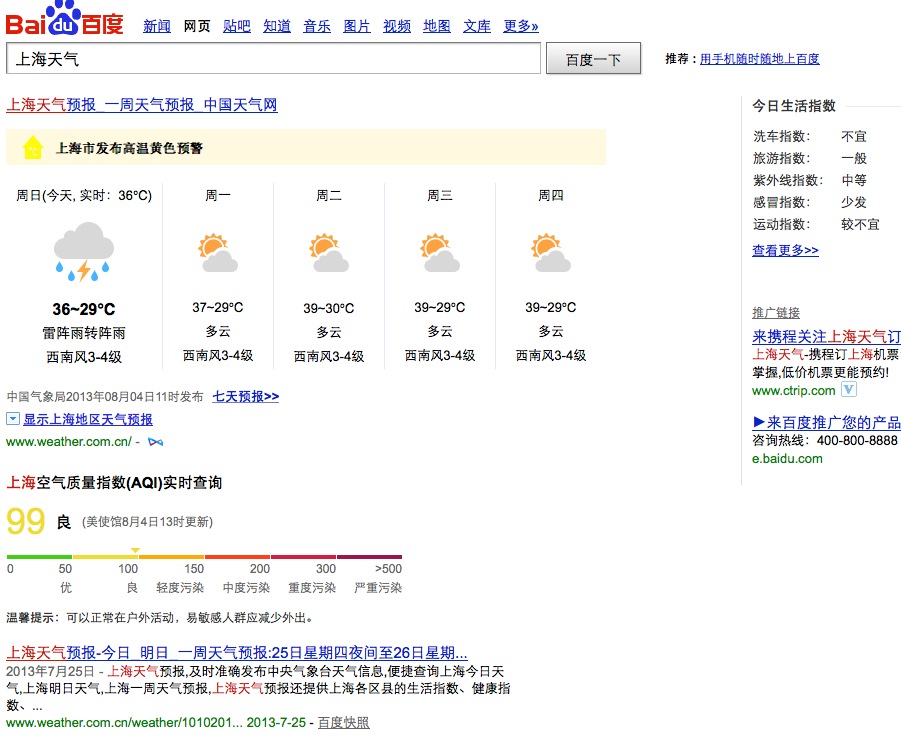
Task: Open the 文库 tab
Action: click(477, 26)
